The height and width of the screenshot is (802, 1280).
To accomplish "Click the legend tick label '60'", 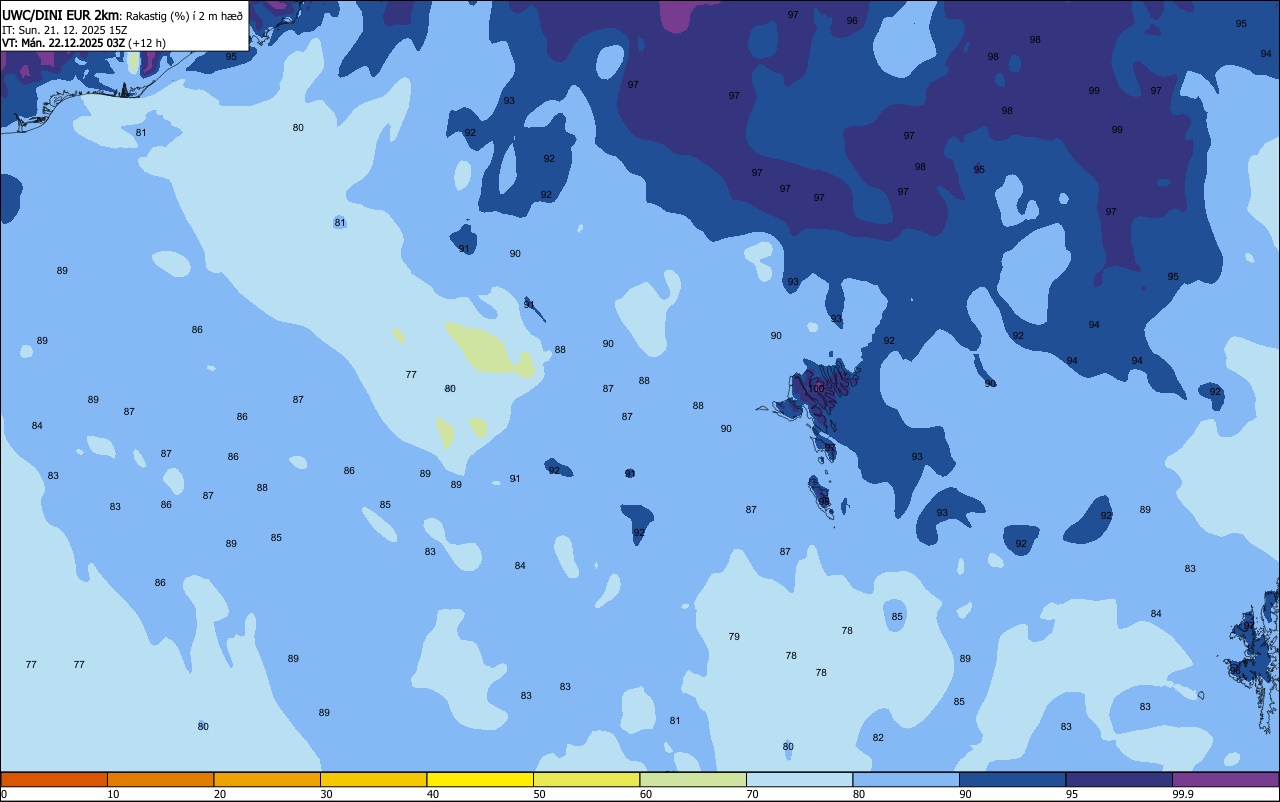I will point(646,794).
